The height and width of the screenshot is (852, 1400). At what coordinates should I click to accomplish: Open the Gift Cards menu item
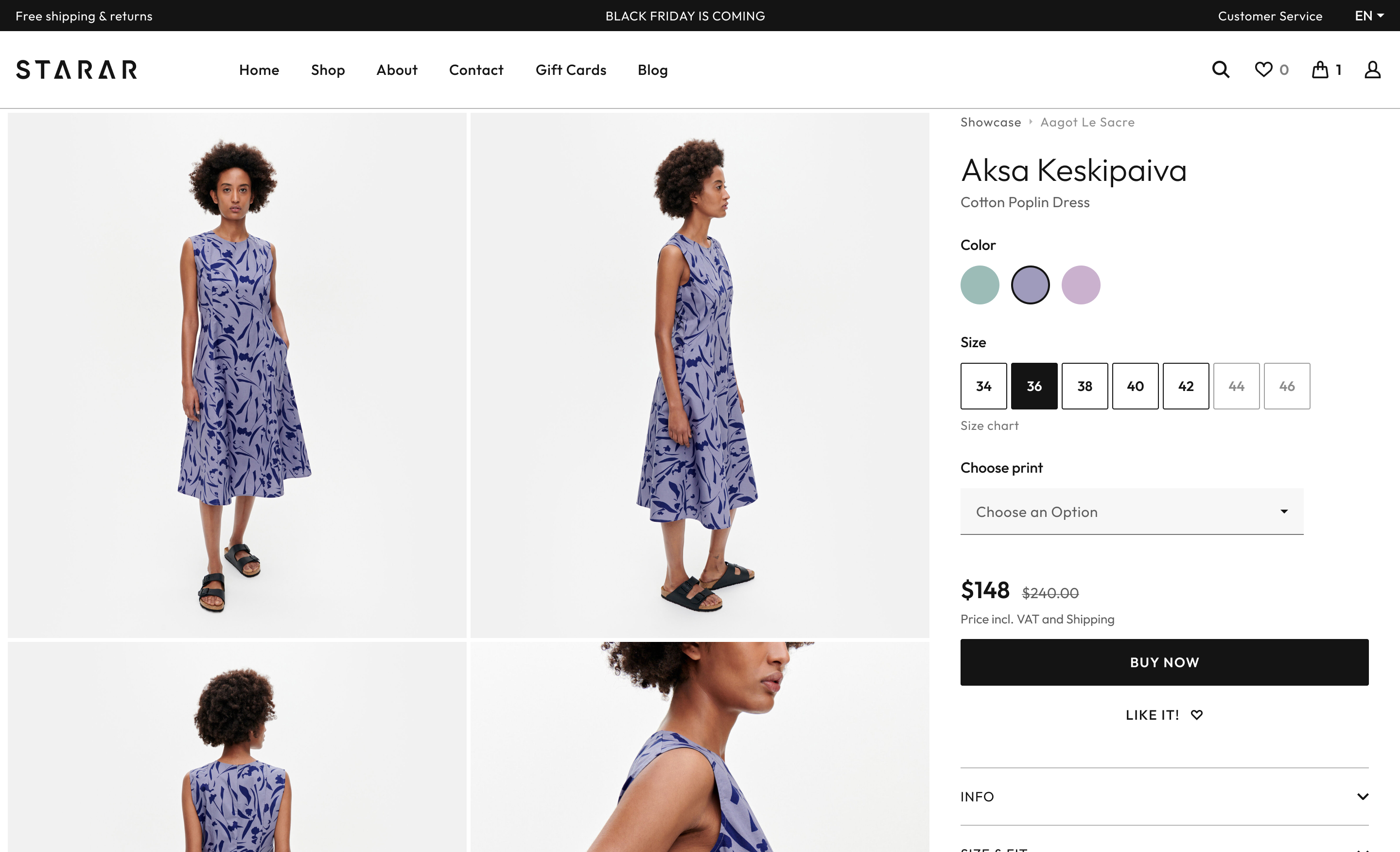tap(571, 70)
